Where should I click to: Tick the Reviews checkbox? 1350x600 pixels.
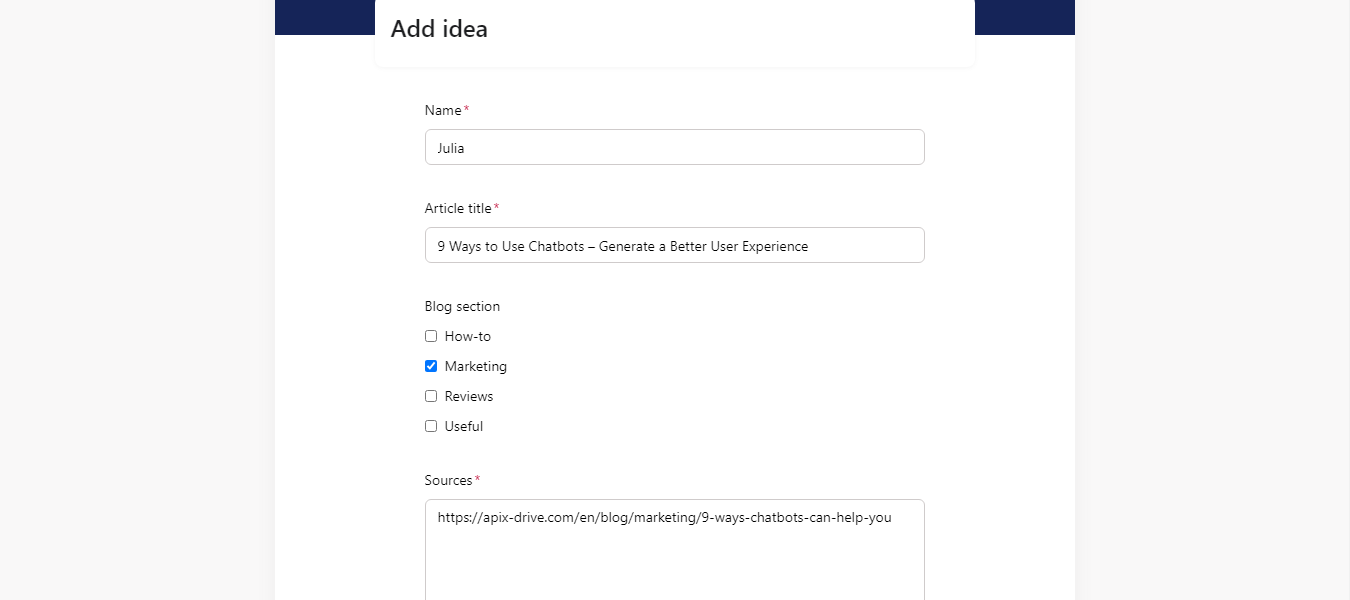431,396
